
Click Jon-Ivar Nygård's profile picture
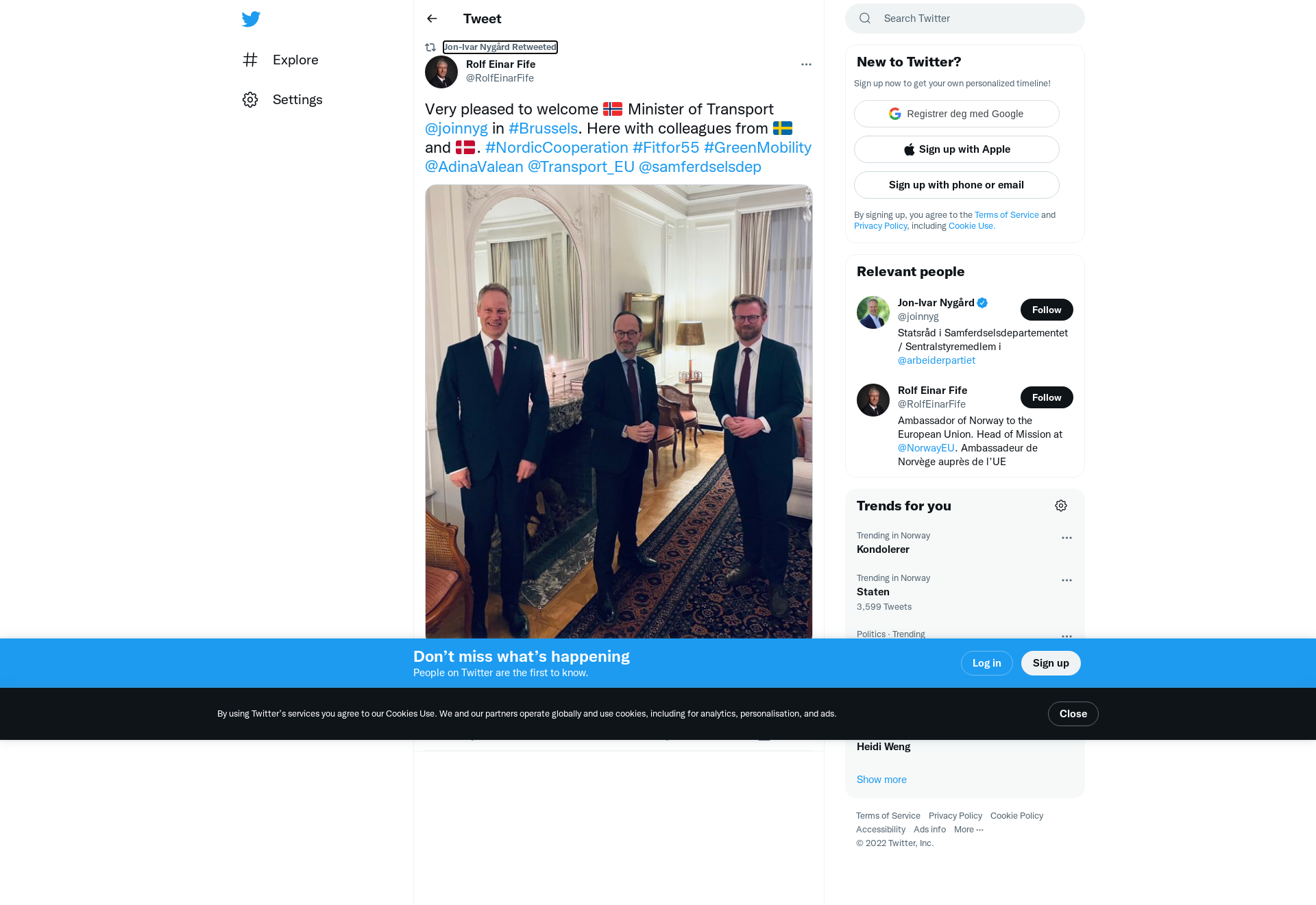coord(873,312)
